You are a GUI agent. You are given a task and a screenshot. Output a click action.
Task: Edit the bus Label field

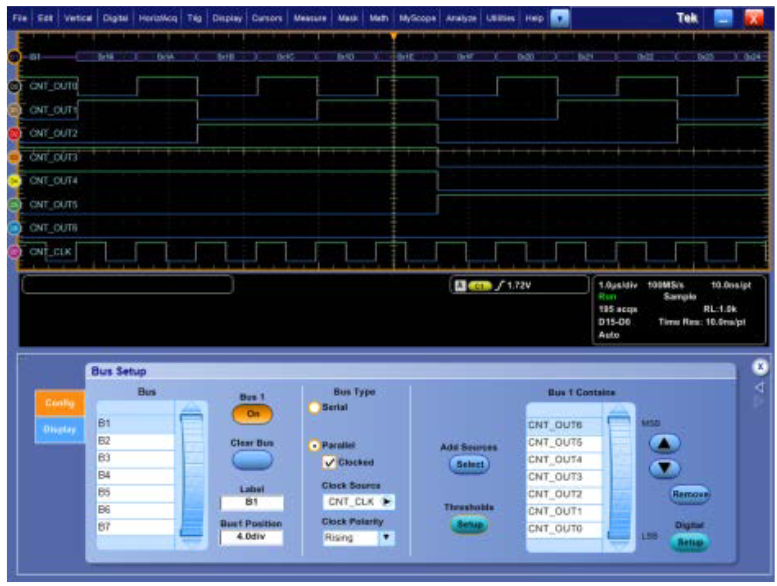tap(252, 502)
